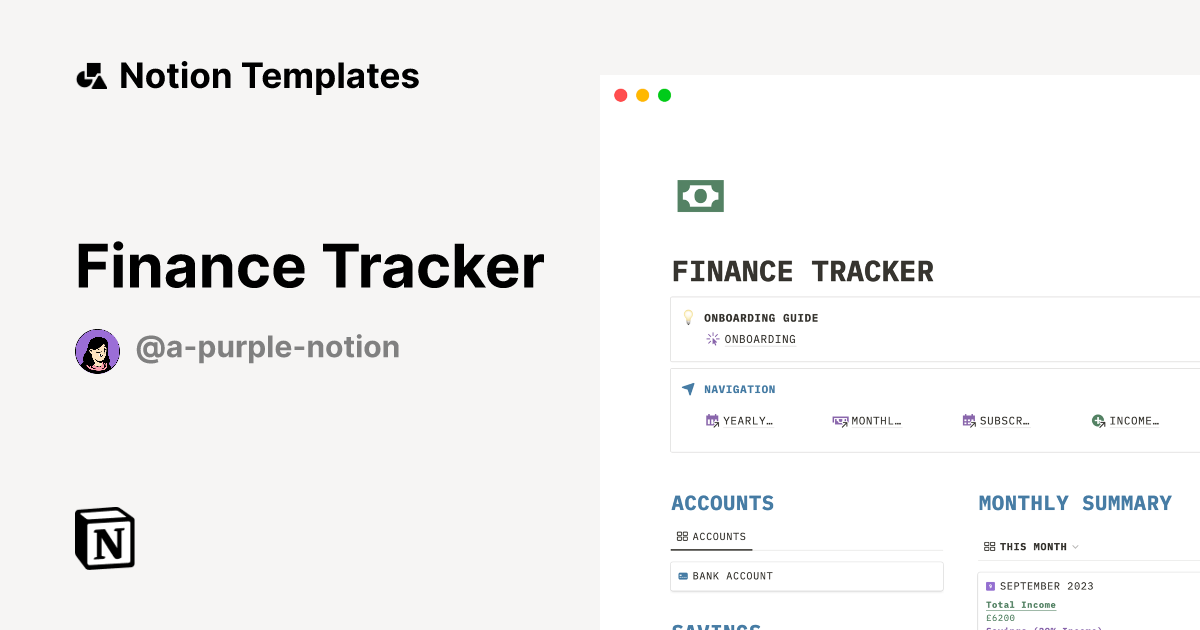The width and height of the screenshot is (1200, 630).
Task: Click the Notion Templates header logo
Action: pos(92,76)
